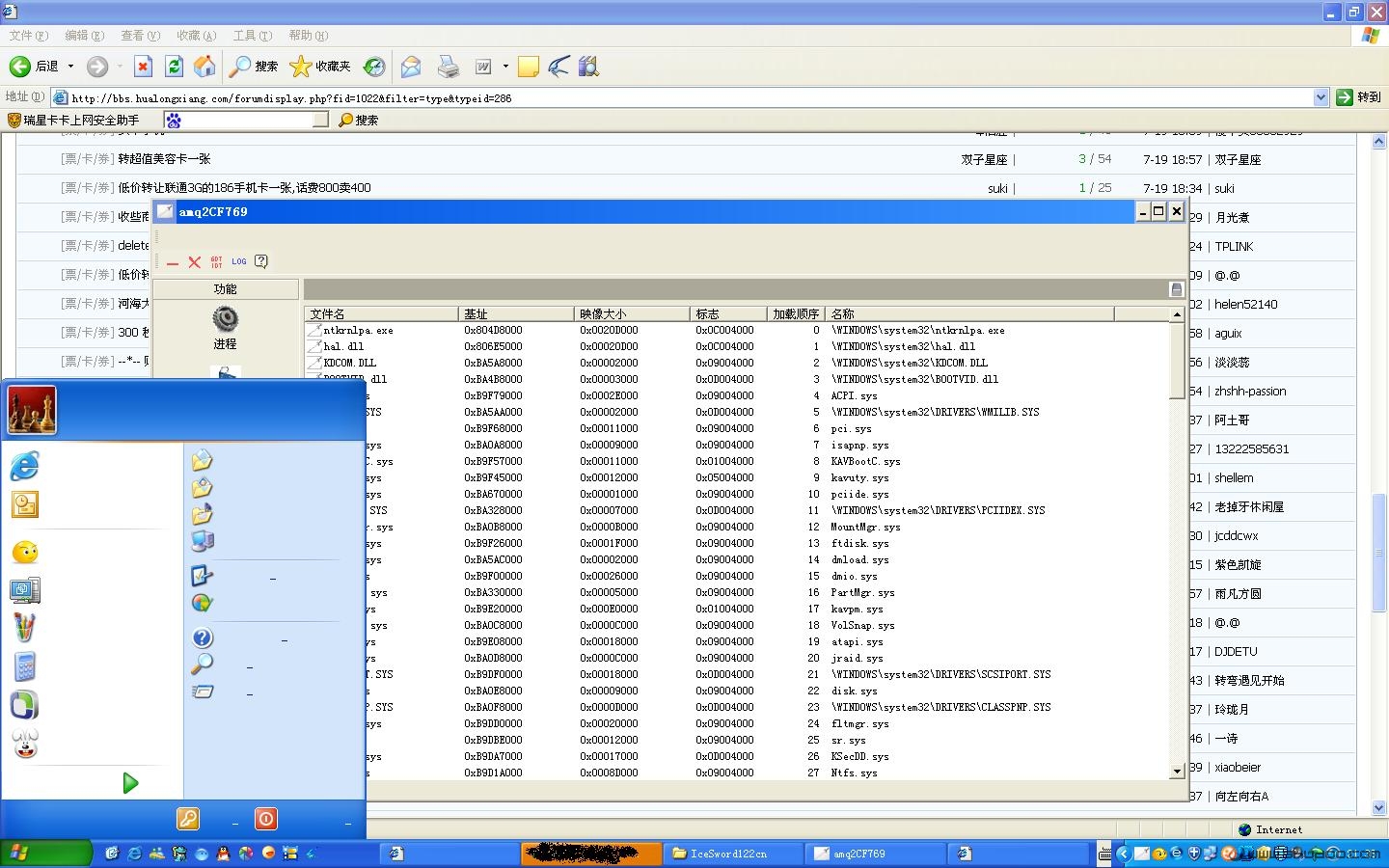Expand the address bar URL dropdown
Screen dimensions: 1389x868
[x=1321, y=97]
